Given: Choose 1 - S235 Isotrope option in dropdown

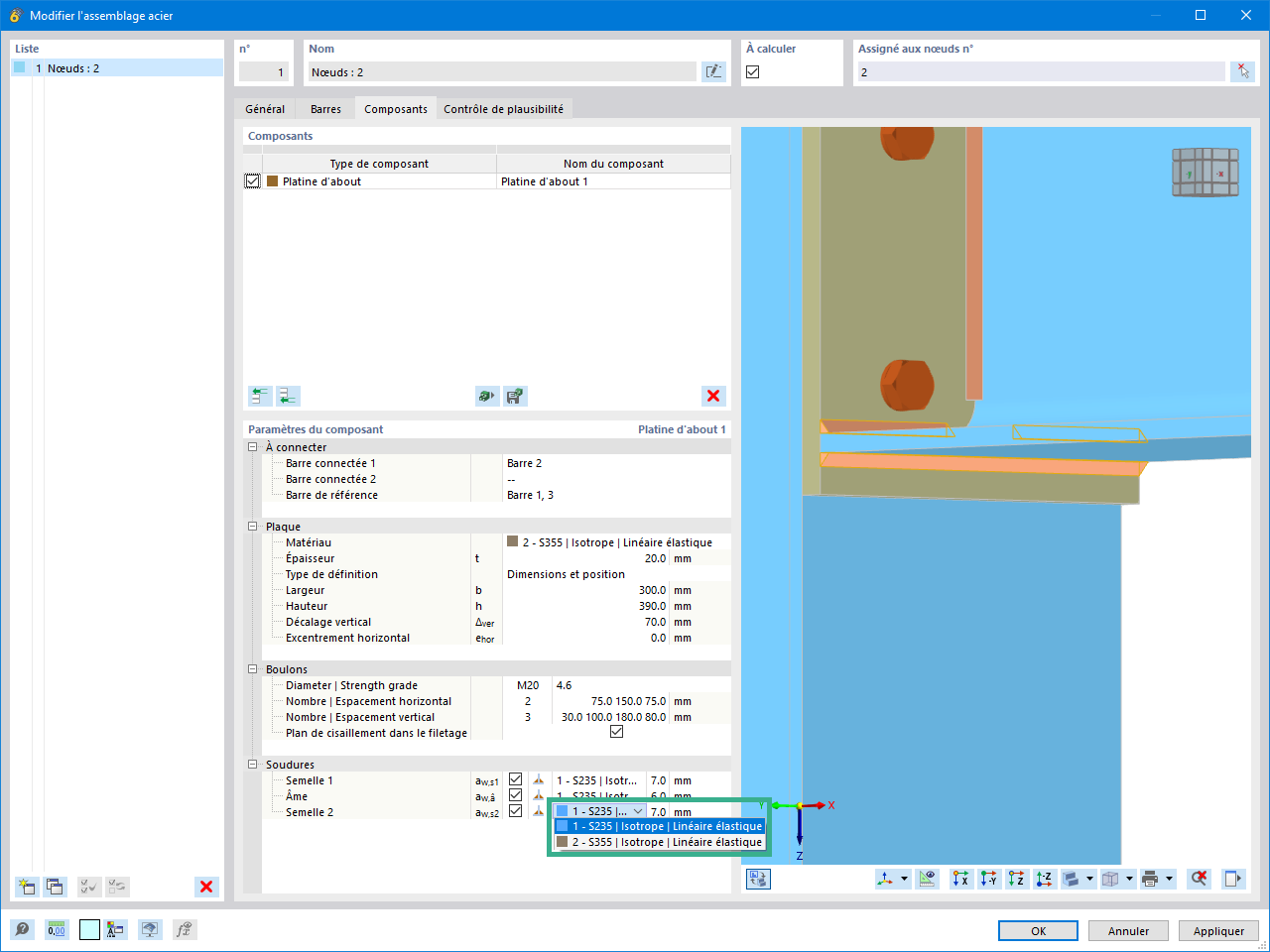Looking at the screenshot, I should click(x=659, y=826).
